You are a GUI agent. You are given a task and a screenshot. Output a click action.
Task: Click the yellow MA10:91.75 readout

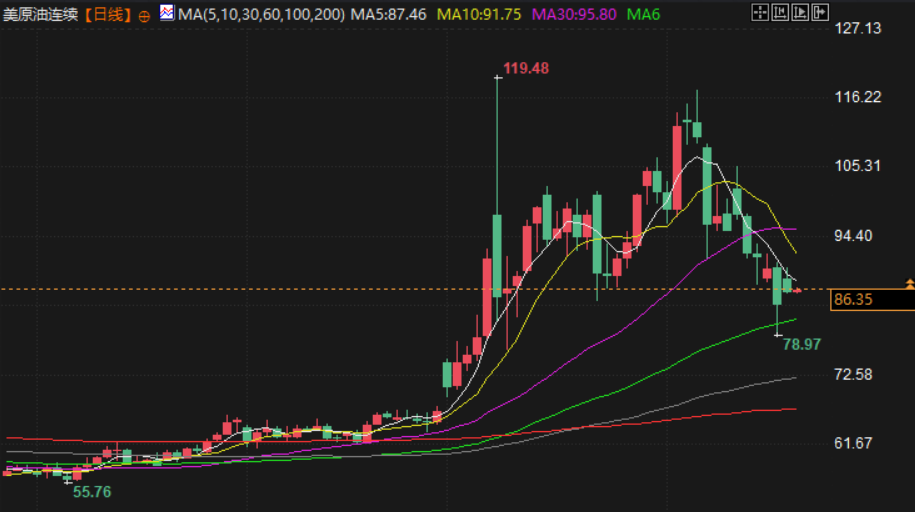479,15
